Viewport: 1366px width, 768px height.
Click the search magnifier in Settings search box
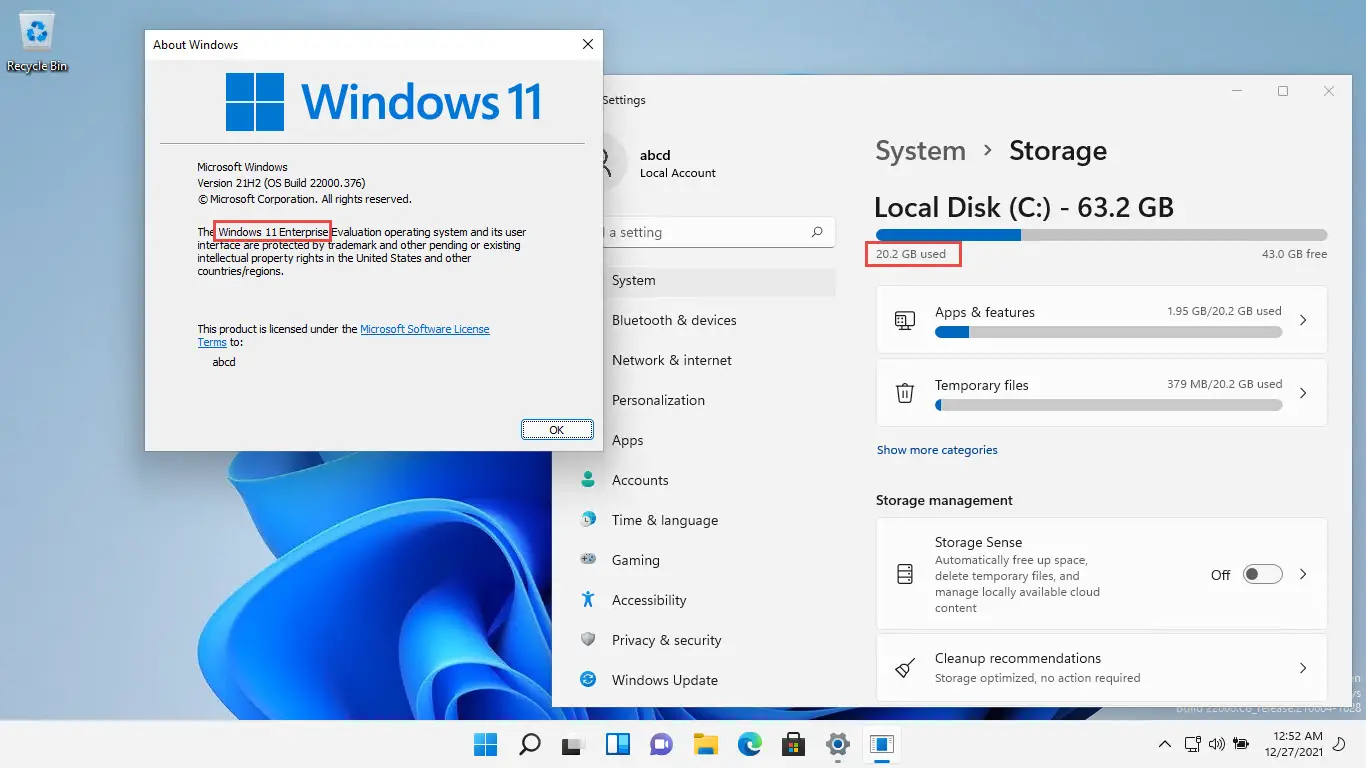(817, 232)
